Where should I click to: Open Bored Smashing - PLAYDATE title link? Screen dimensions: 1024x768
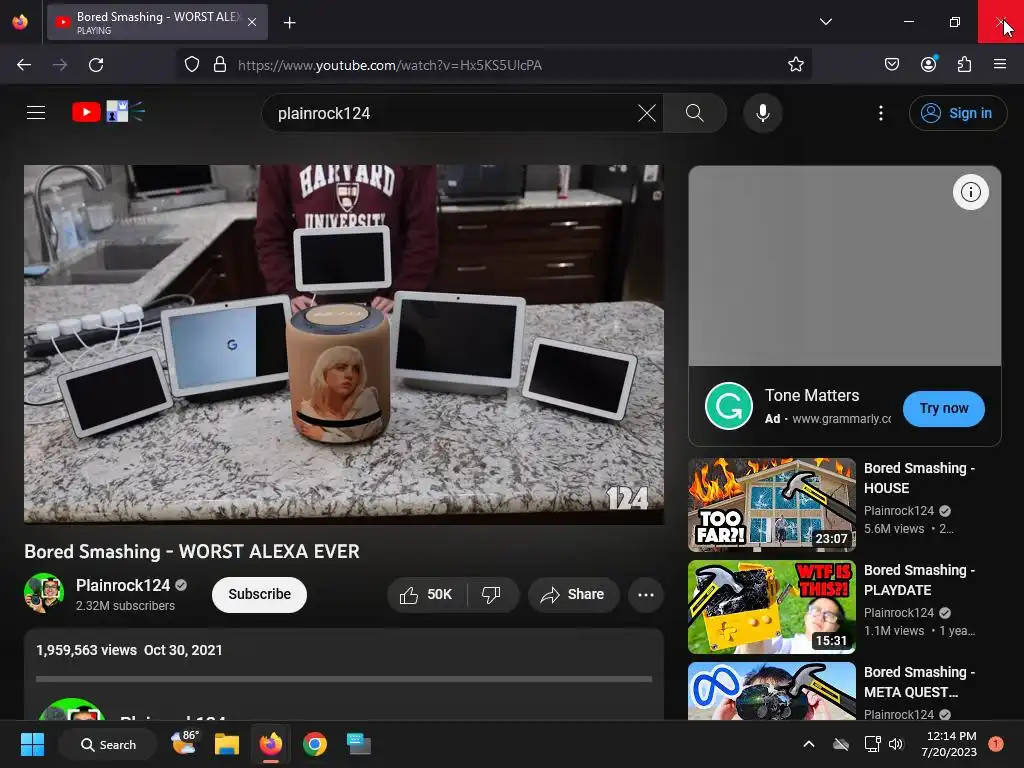pyautogui.click(x=919, y=580)
